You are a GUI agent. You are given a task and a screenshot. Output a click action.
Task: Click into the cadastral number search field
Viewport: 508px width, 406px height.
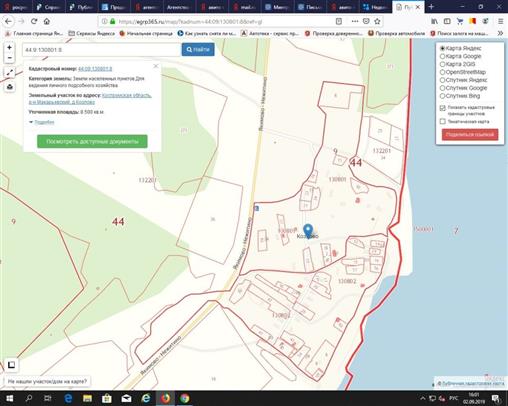point(101,50)
